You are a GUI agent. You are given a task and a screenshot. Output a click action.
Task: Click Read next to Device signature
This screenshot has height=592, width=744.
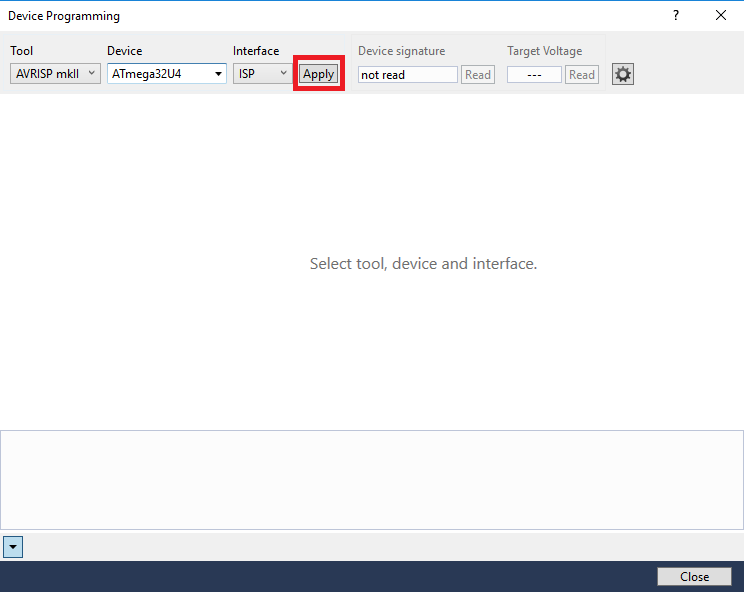coord(478,74)
